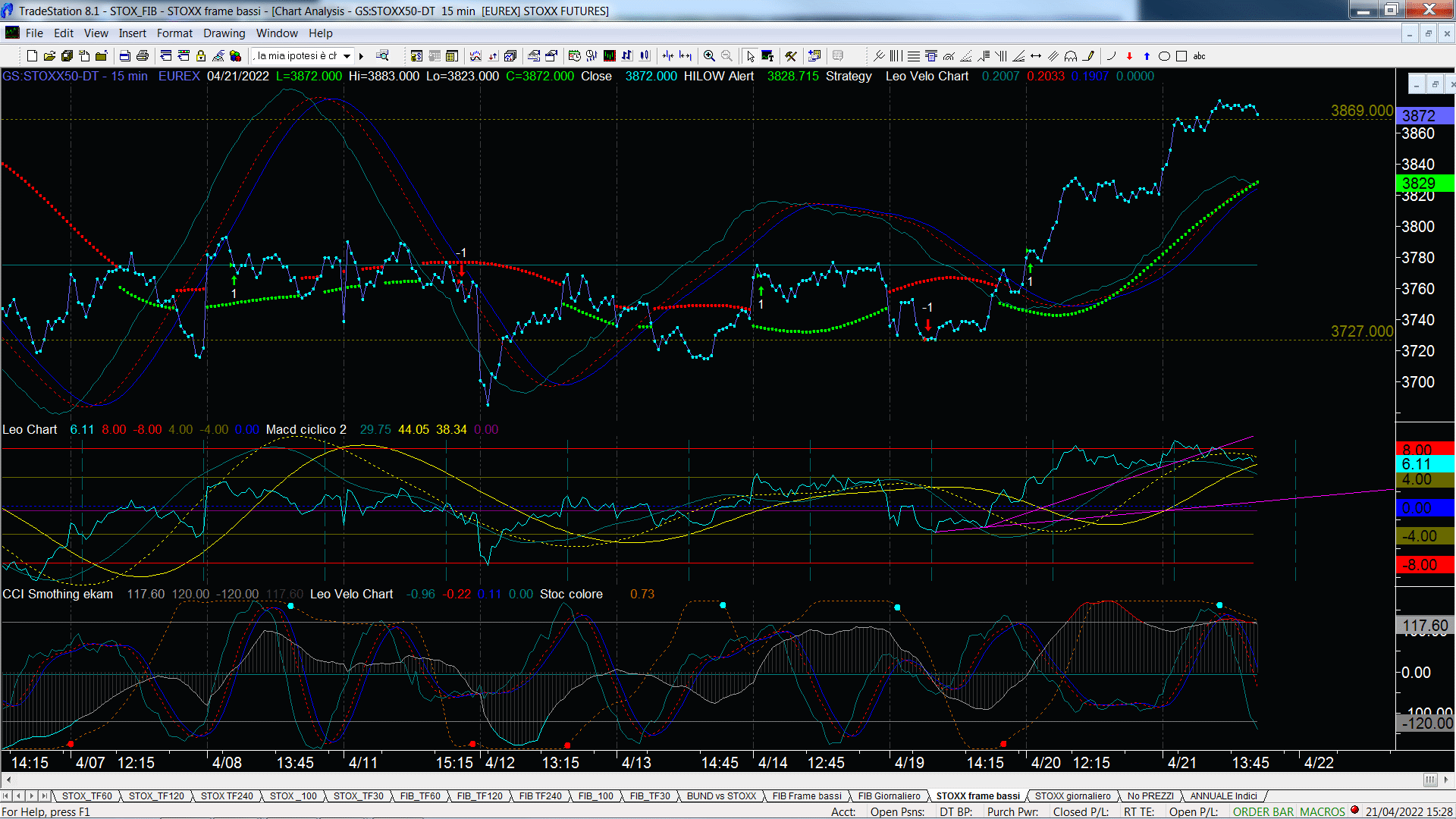Click the Open folder toolbar icon
The width and height of the screenshot is (1456, 819).
49,56
